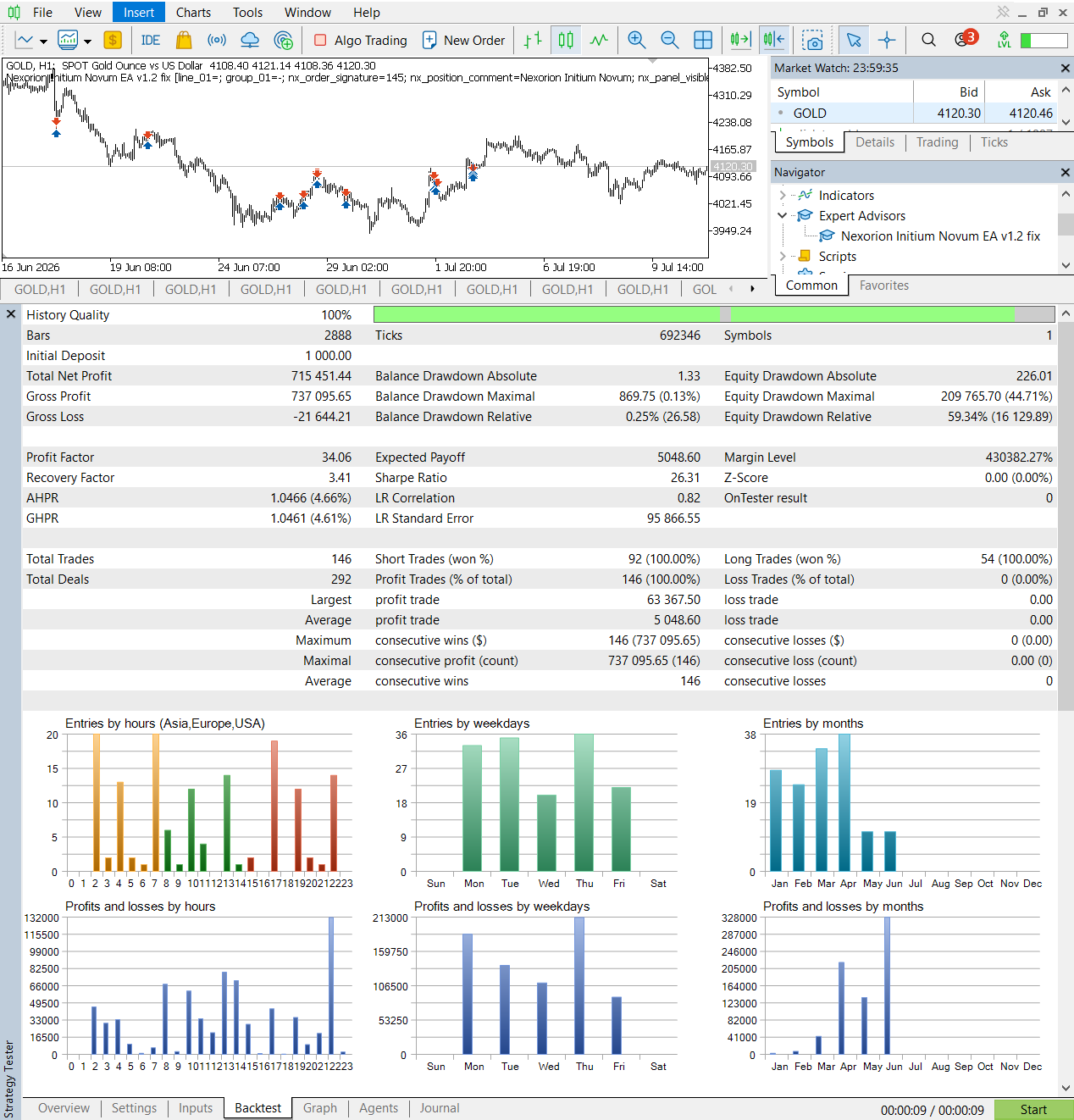Viewport: 1074px width, 1120px height.
Task: Zoom in the chart
Action: click(x=637, y=40)
